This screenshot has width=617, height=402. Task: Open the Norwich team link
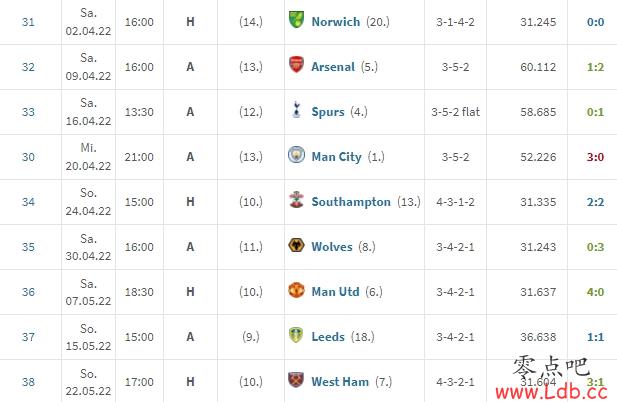(336, 22)
